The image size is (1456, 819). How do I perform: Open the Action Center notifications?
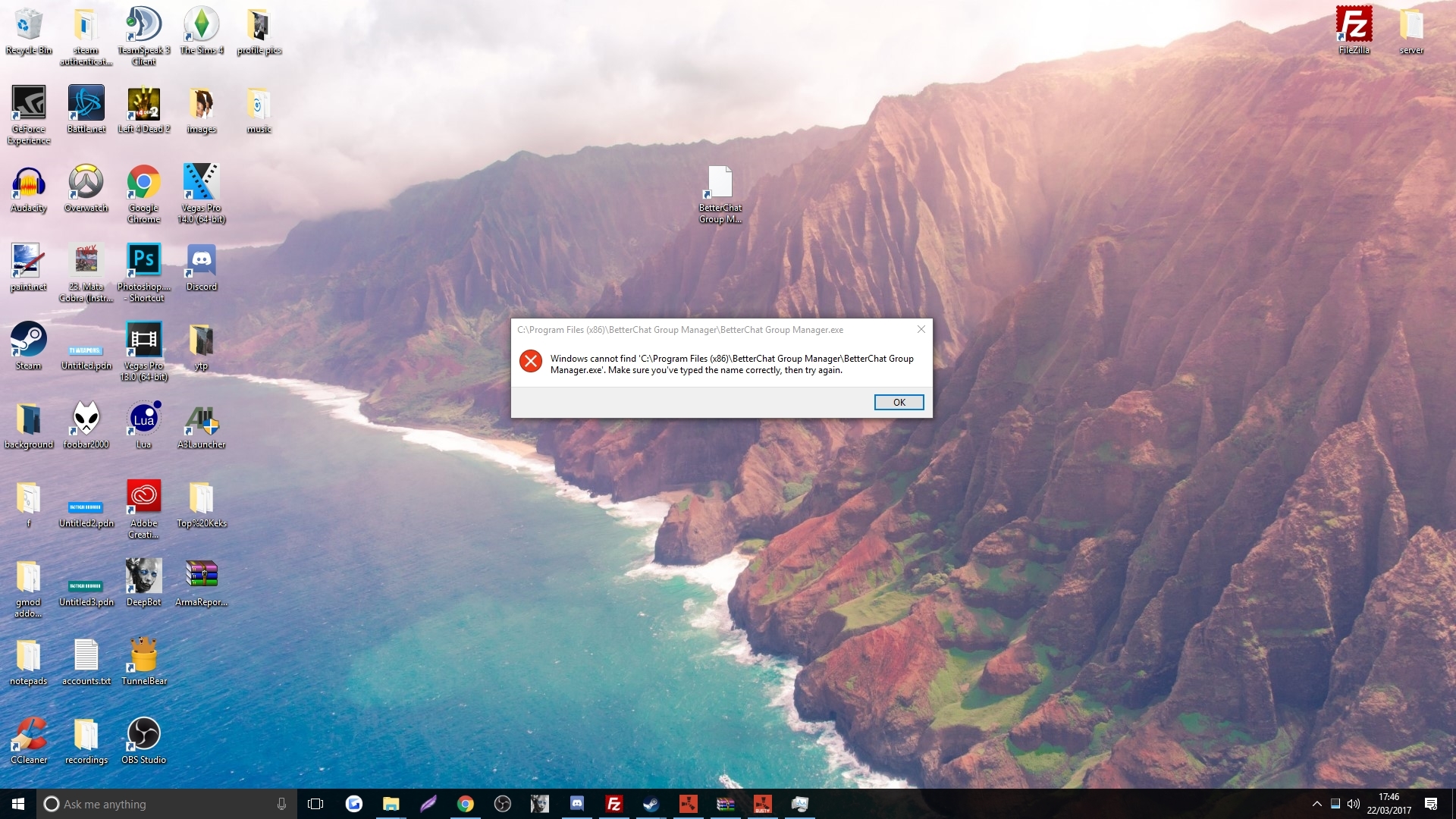pyautogui.click(x=1431, y=804)
